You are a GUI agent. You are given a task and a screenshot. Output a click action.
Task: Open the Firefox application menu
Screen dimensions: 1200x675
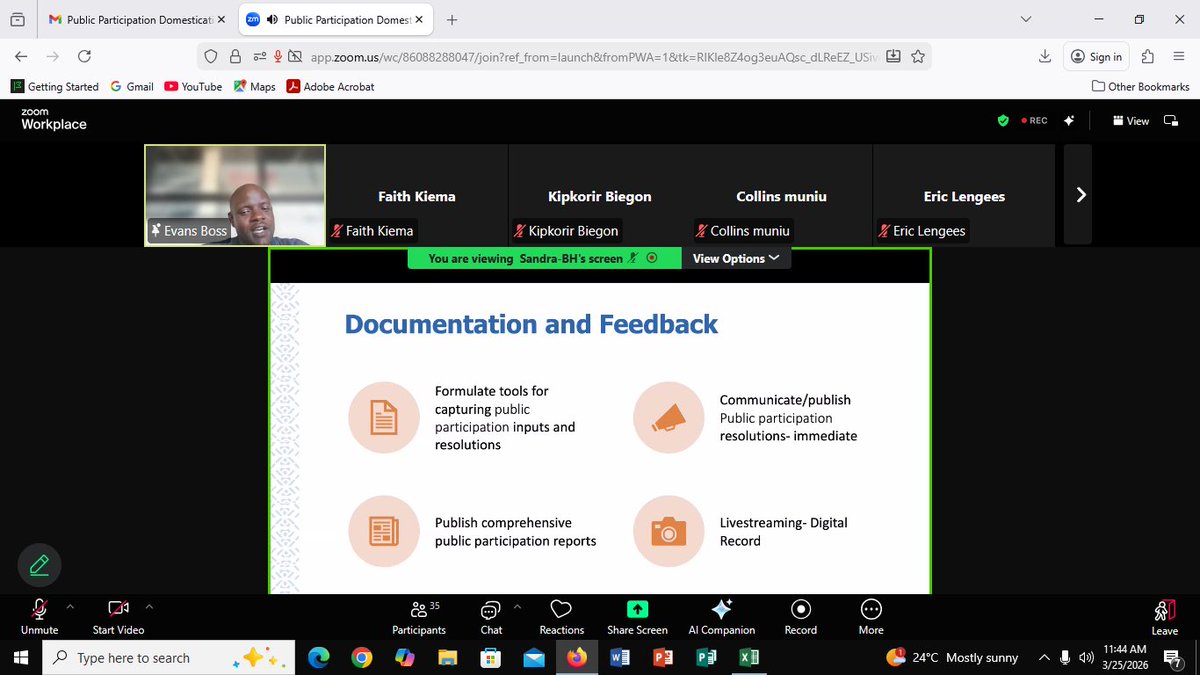(1181, 57)
